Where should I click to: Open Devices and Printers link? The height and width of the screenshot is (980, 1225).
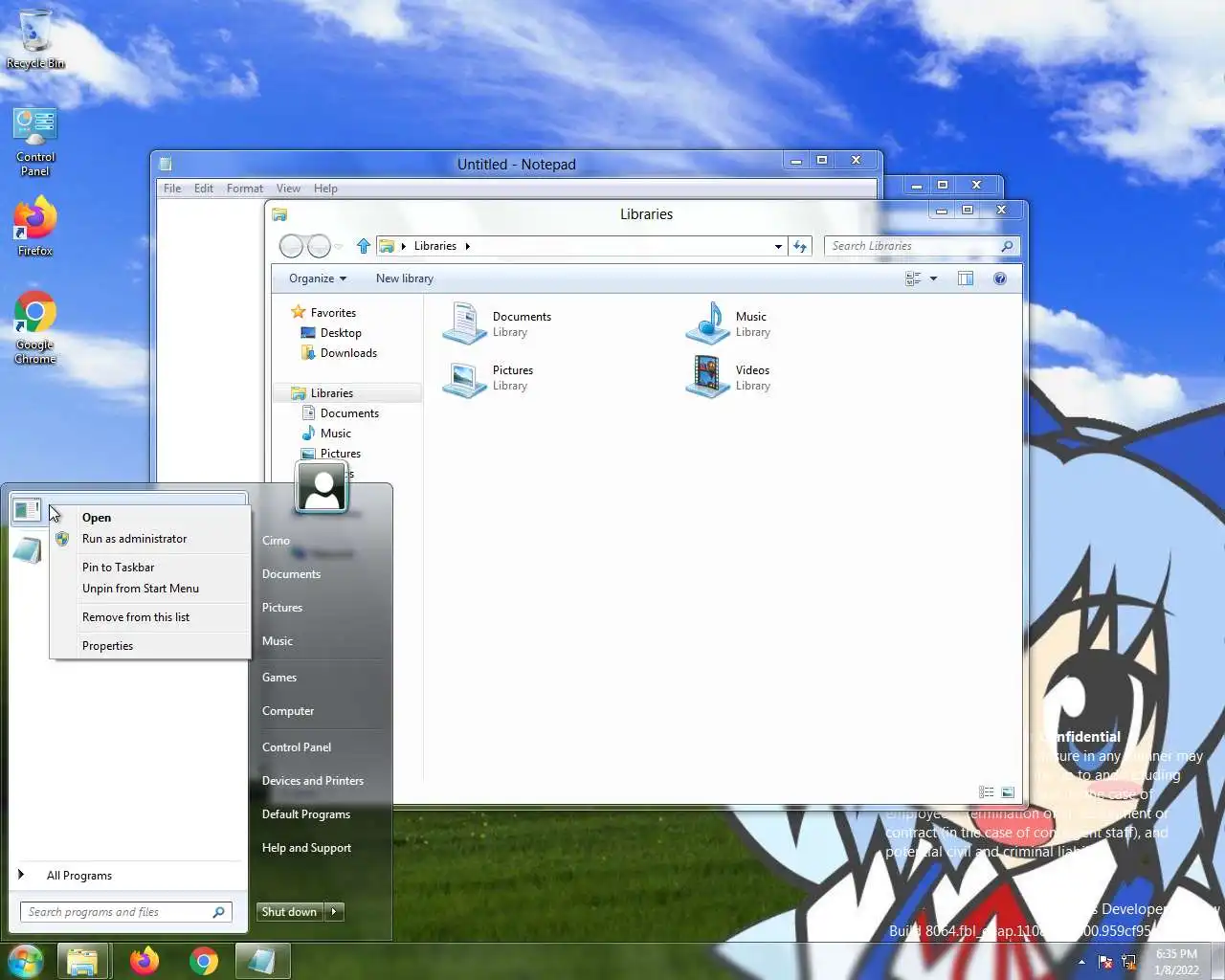[x=313, y=781]
